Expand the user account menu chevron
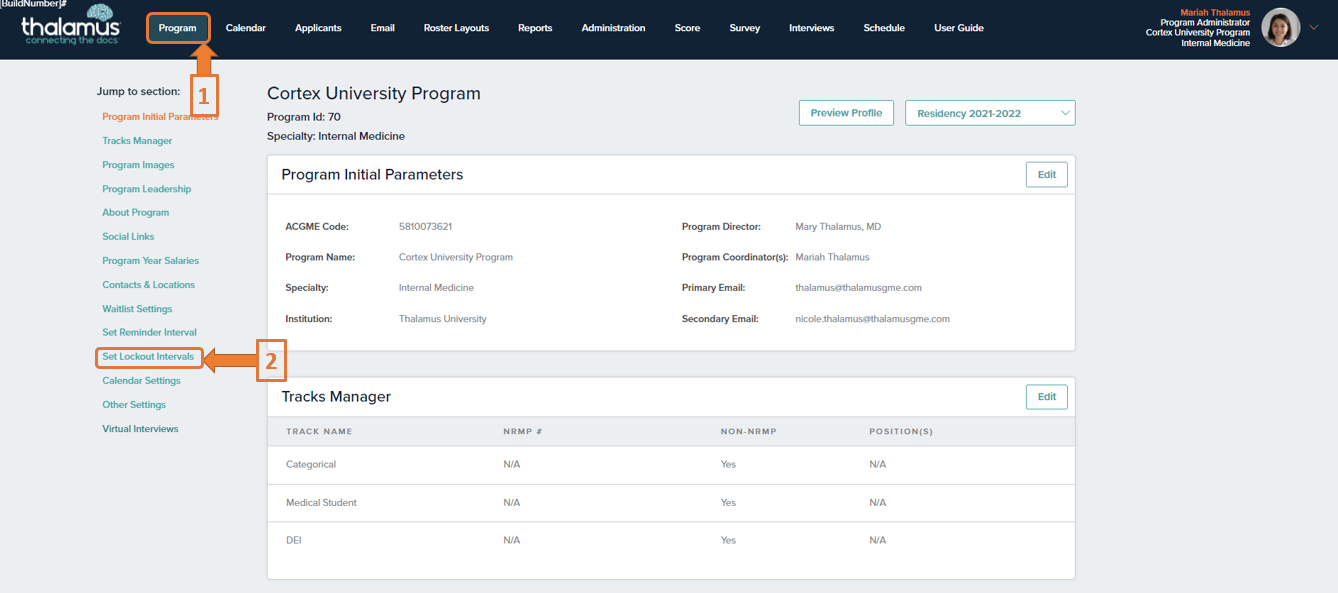 [x=1314, y=28]
